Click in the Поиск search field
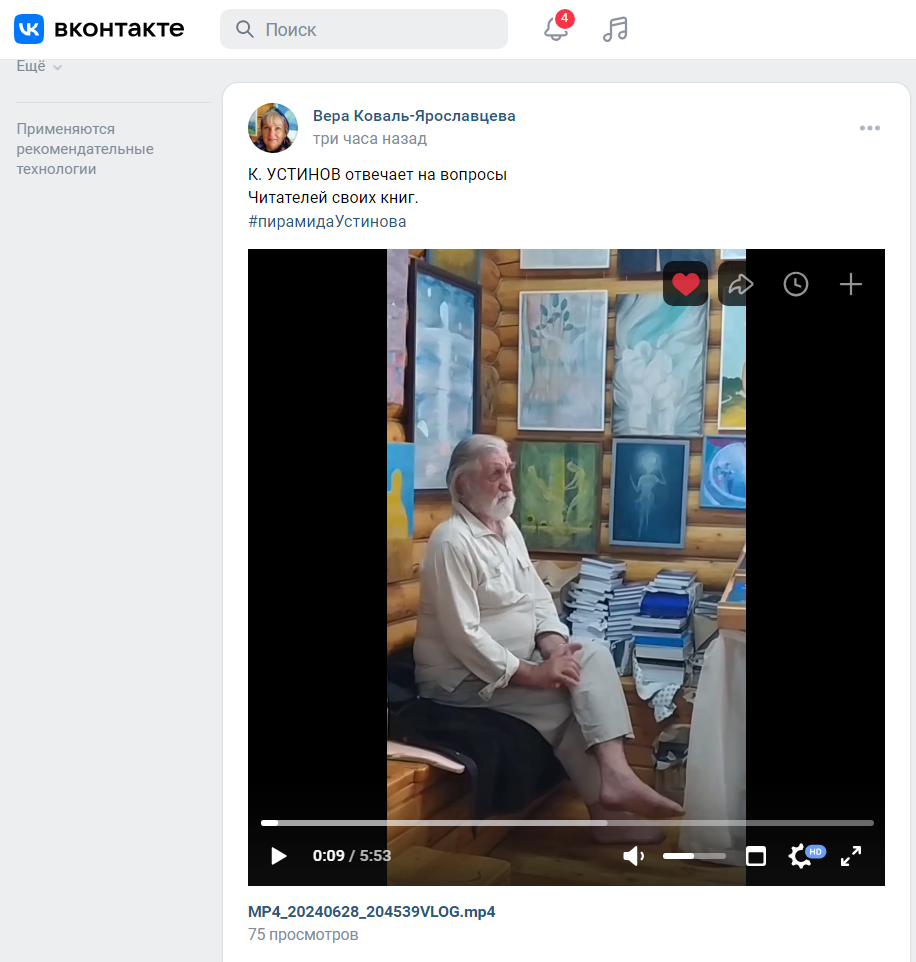The width and height of the screenshot is (916, 962). (x=380, y=29)
